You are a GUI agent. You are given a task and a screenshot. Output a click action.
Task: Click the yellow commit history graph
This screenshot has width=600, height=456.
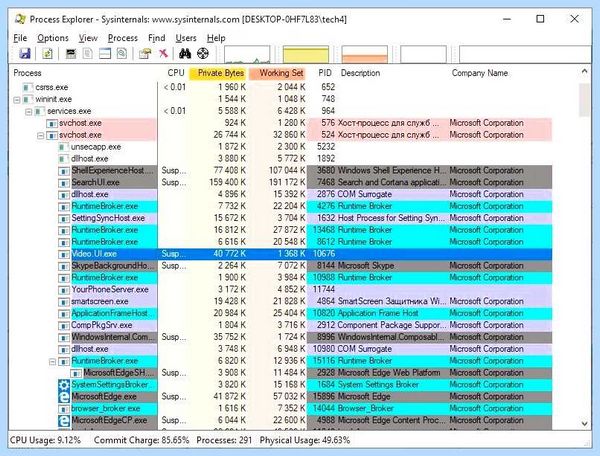click(306, 54)
